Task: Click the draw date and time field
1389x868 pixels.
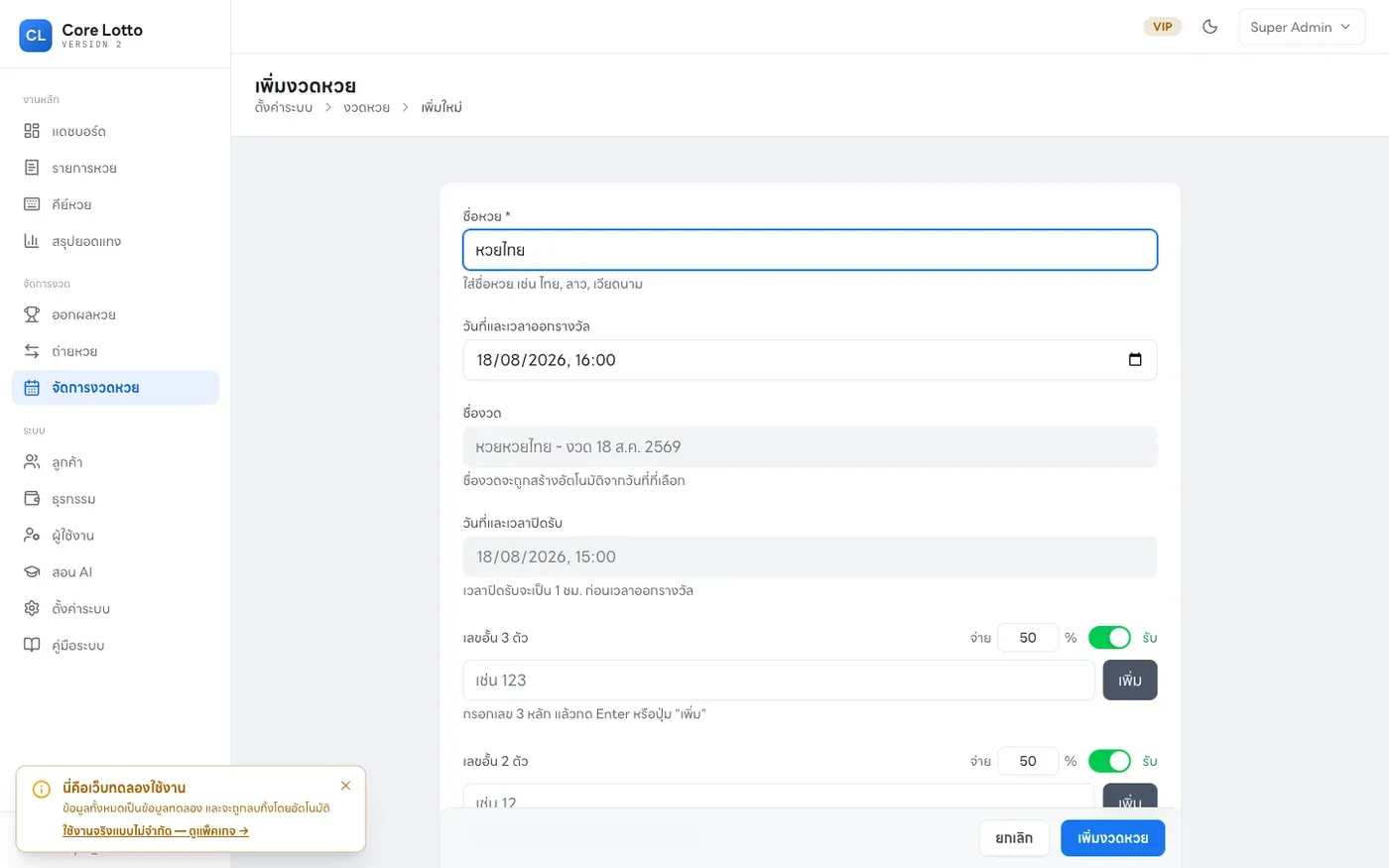Action: click(810, 360)
